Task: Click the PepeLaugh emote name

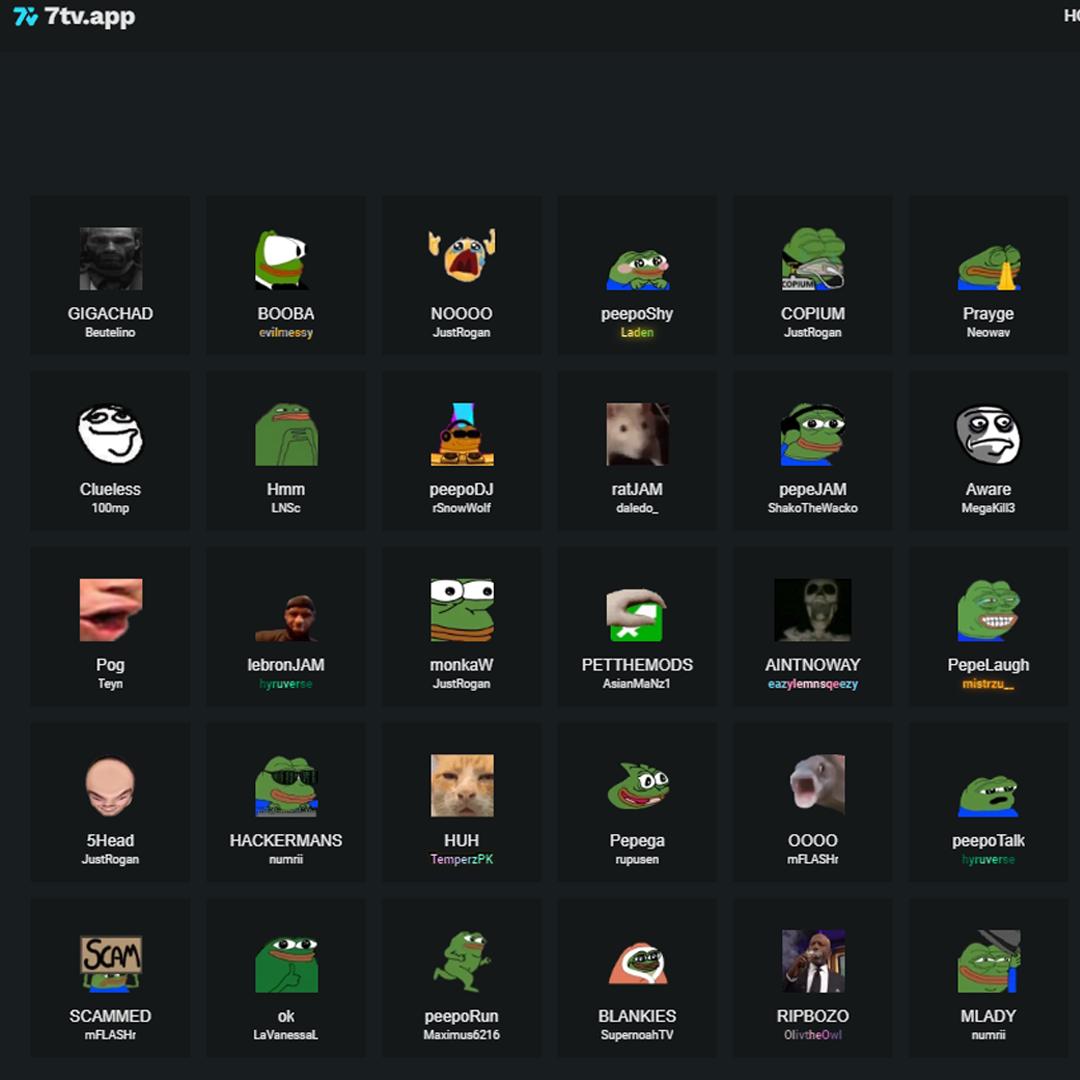Action: click(x=988, y=665)
